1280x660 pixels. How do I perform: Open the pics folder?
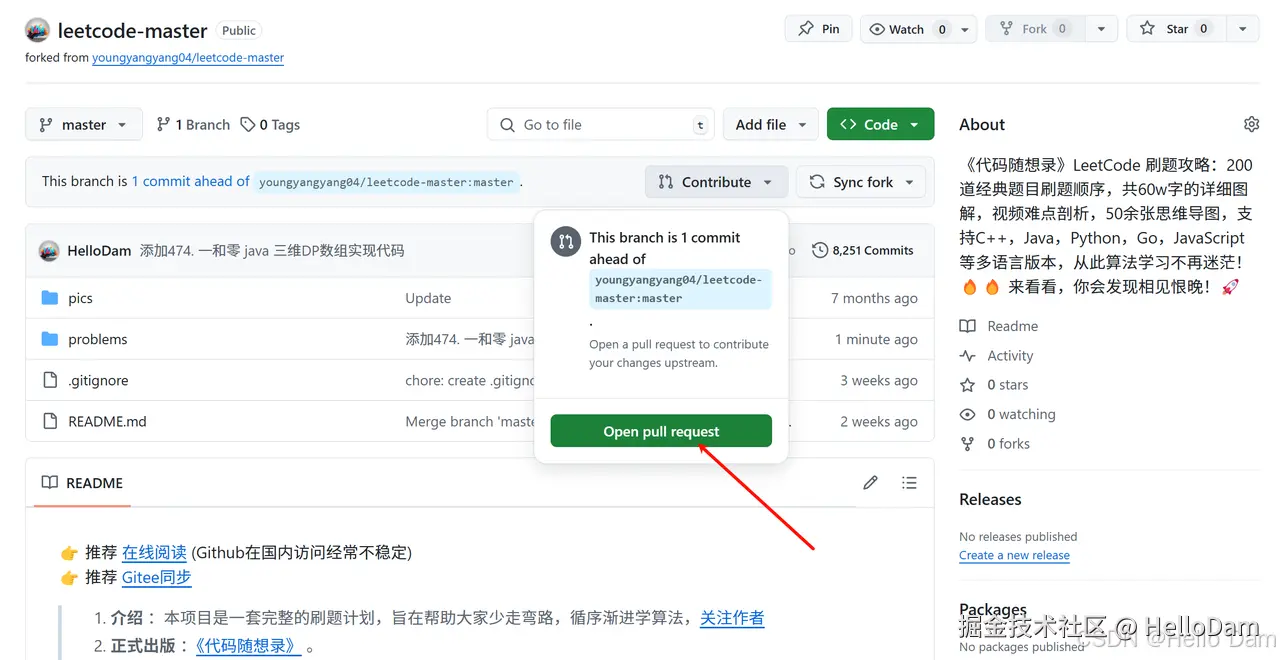[x=80, y=298]
